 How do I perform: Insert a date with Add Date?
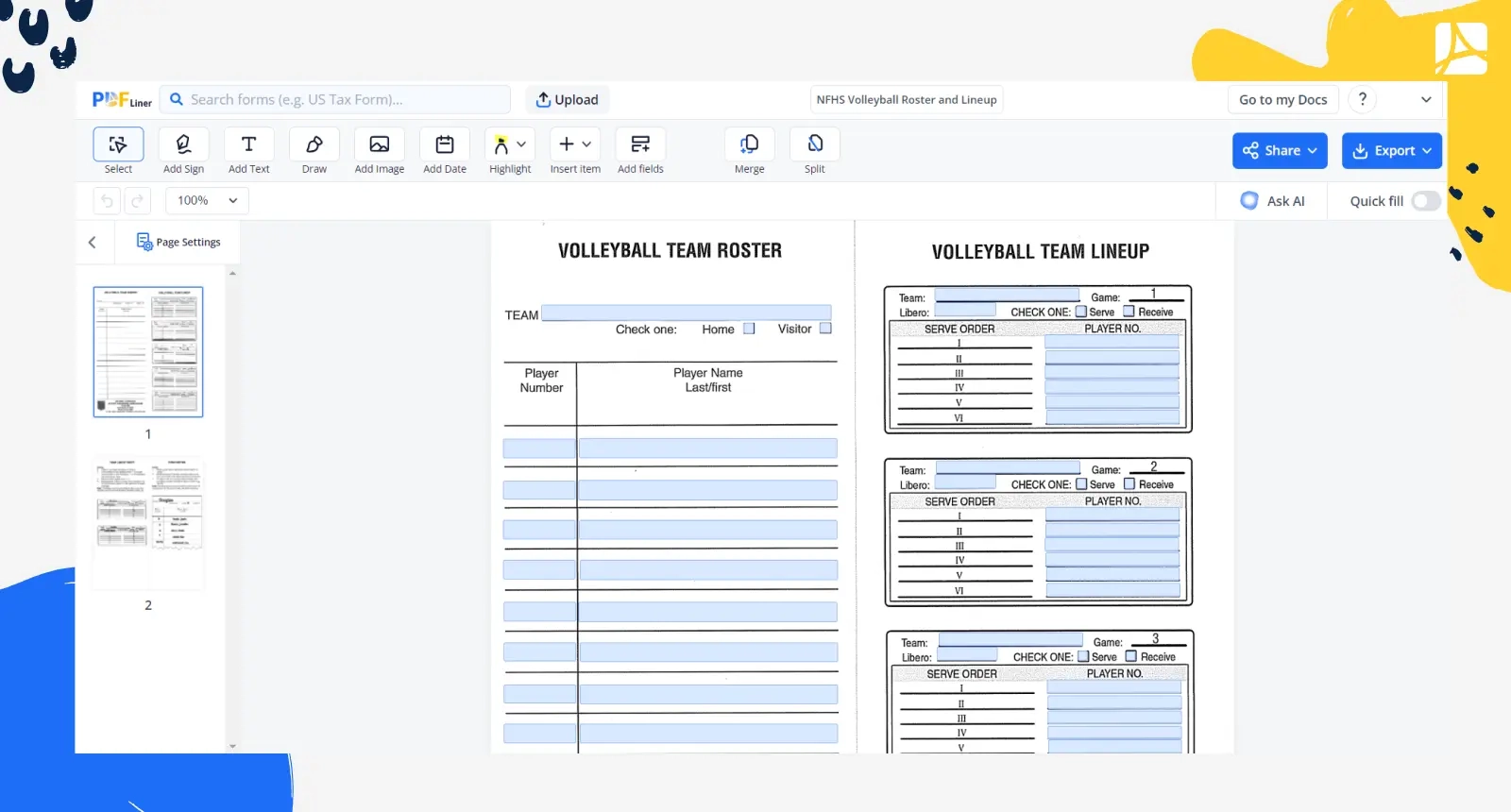point(444,145)
